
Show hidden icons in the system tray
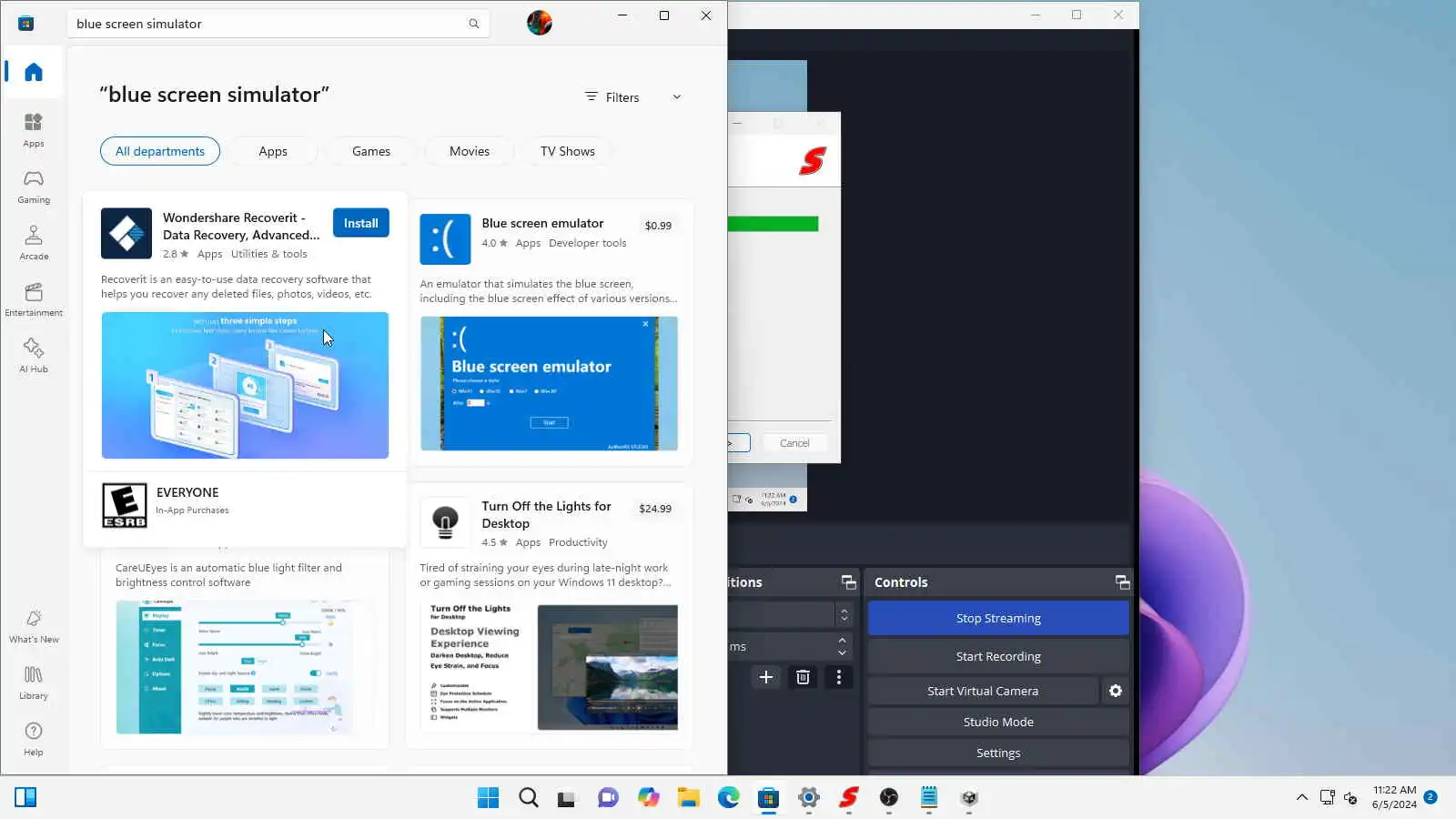pyautogui.click(x=1302, y=798)
